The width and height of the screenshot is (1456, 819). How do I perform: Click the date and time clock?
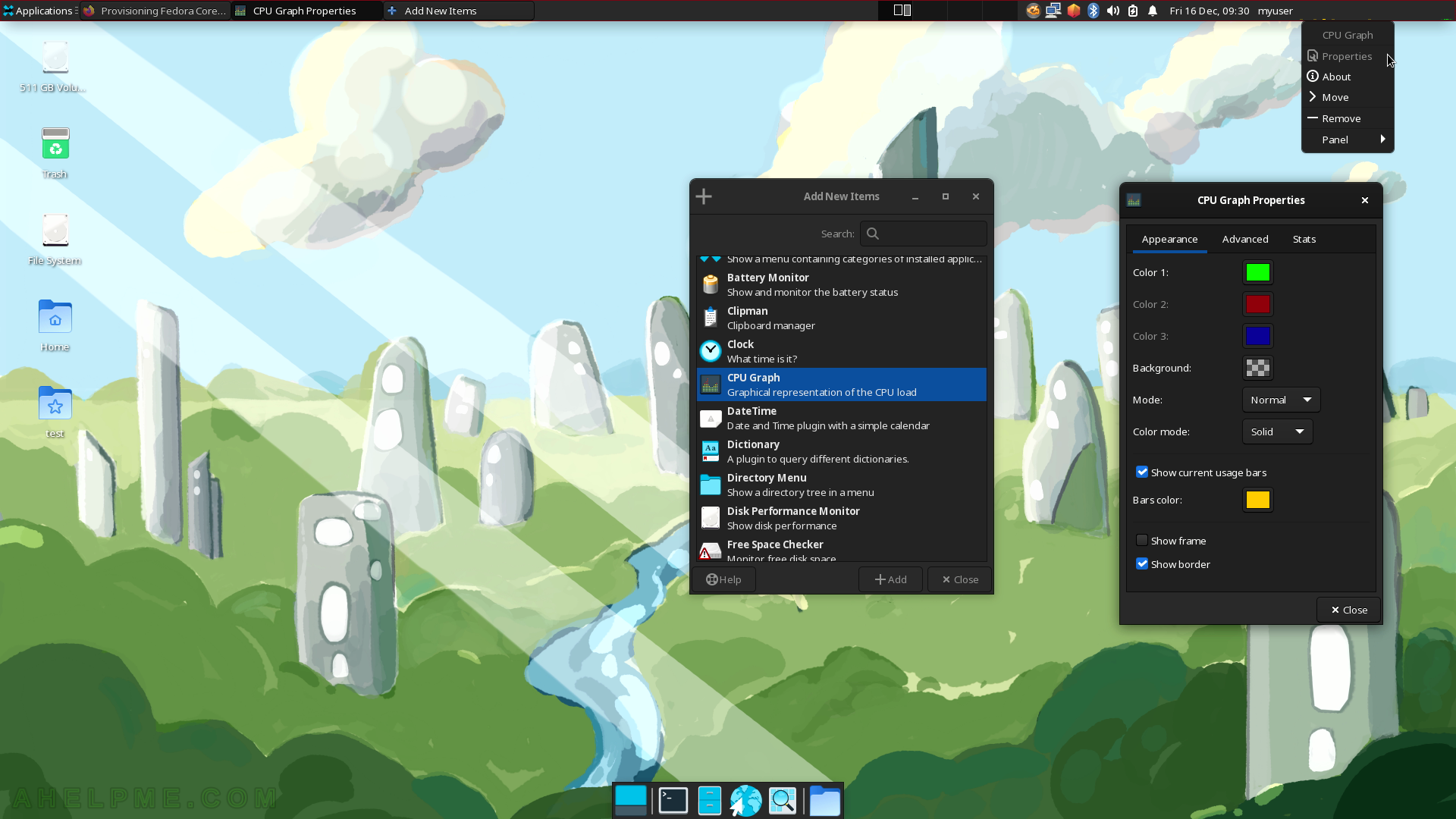click(x=1209, y=11)
